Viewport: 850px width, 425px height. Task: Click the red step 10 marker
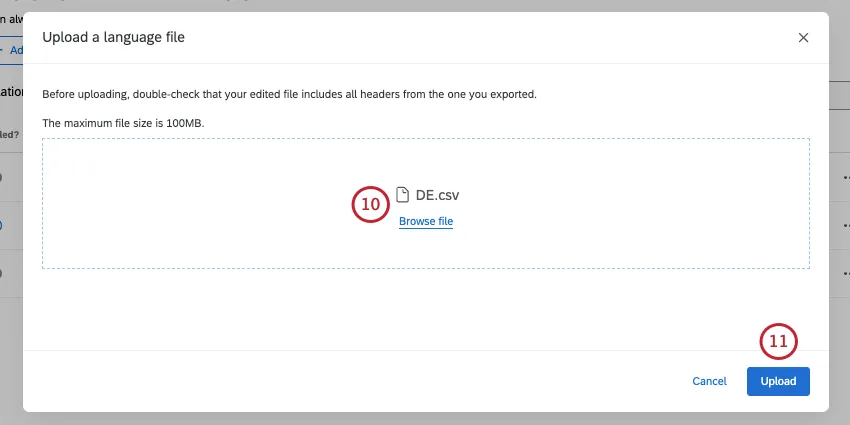[370, 204]
